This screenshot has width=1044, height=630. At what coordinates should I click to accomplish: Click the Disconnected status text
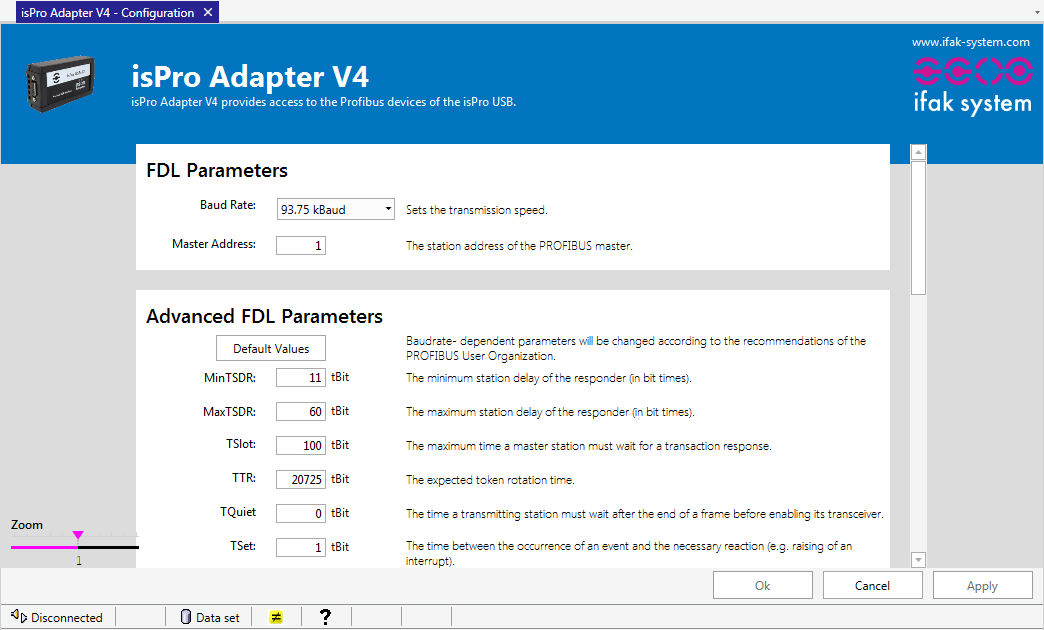point(67,617)
